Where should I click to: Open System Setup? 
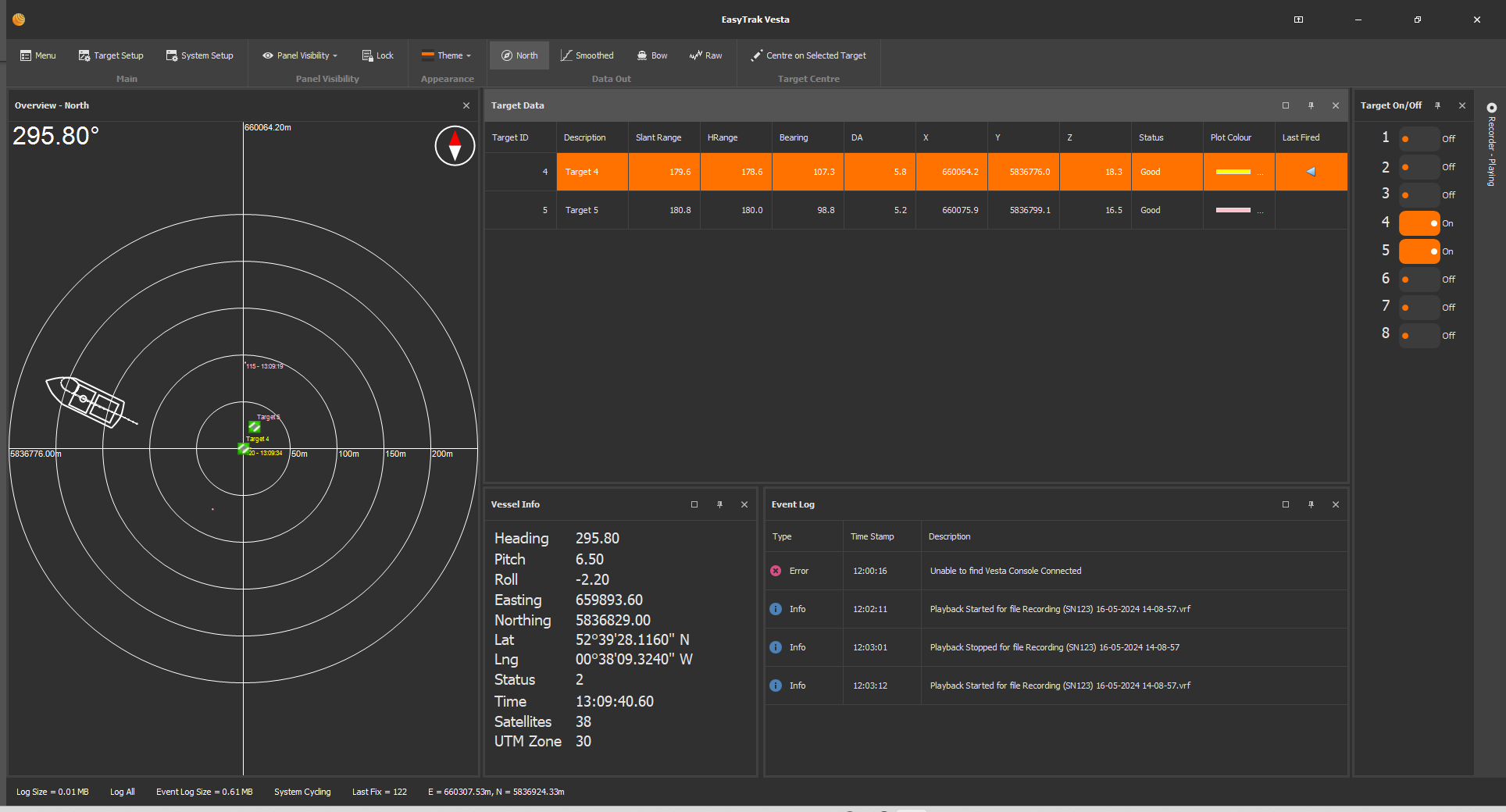200,55
